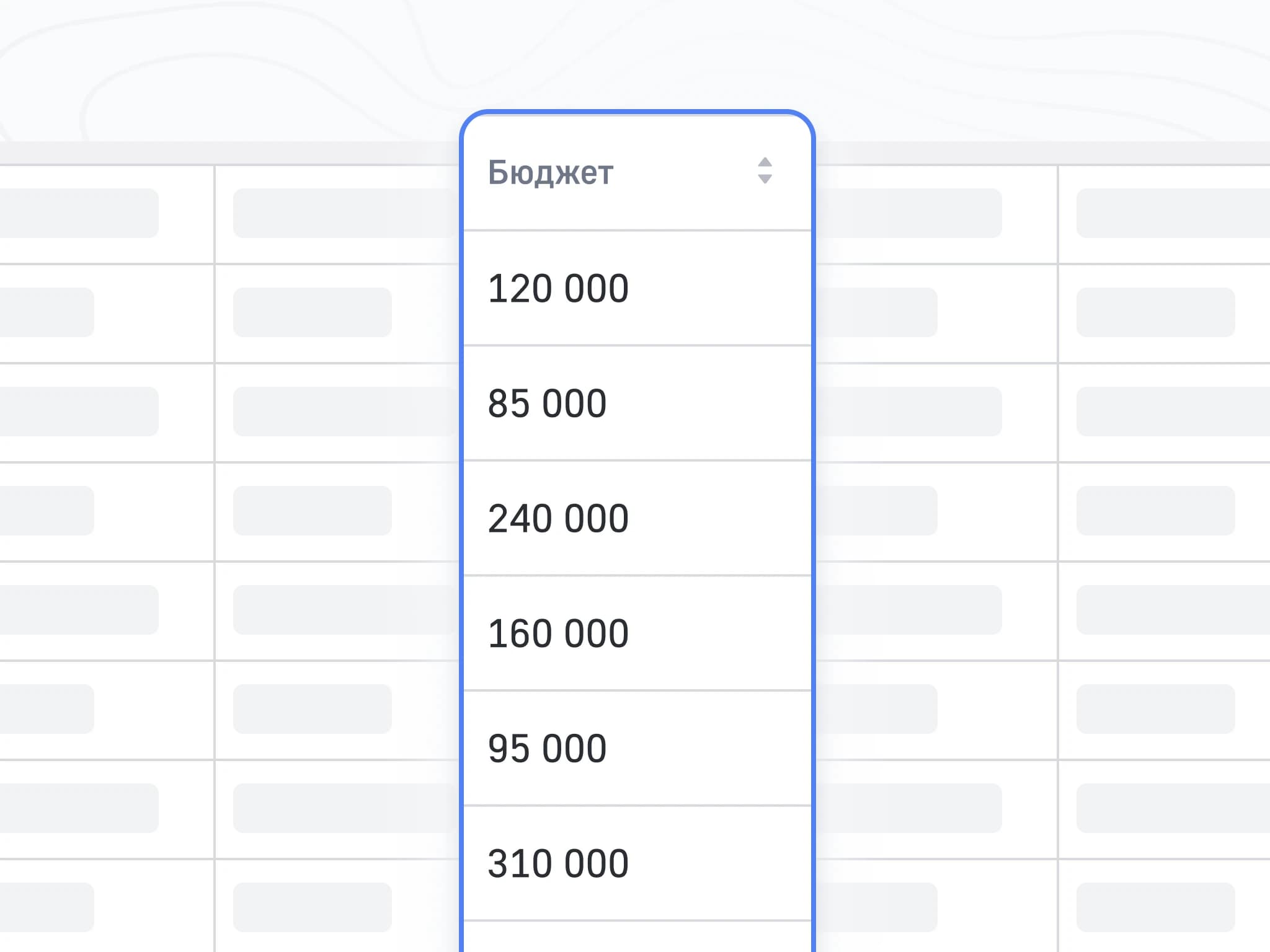This screenshot has height=952, width=1270.
Task: Click the rightmost placeholder in the 160 000 row
Action: (x=1173, y=610)
